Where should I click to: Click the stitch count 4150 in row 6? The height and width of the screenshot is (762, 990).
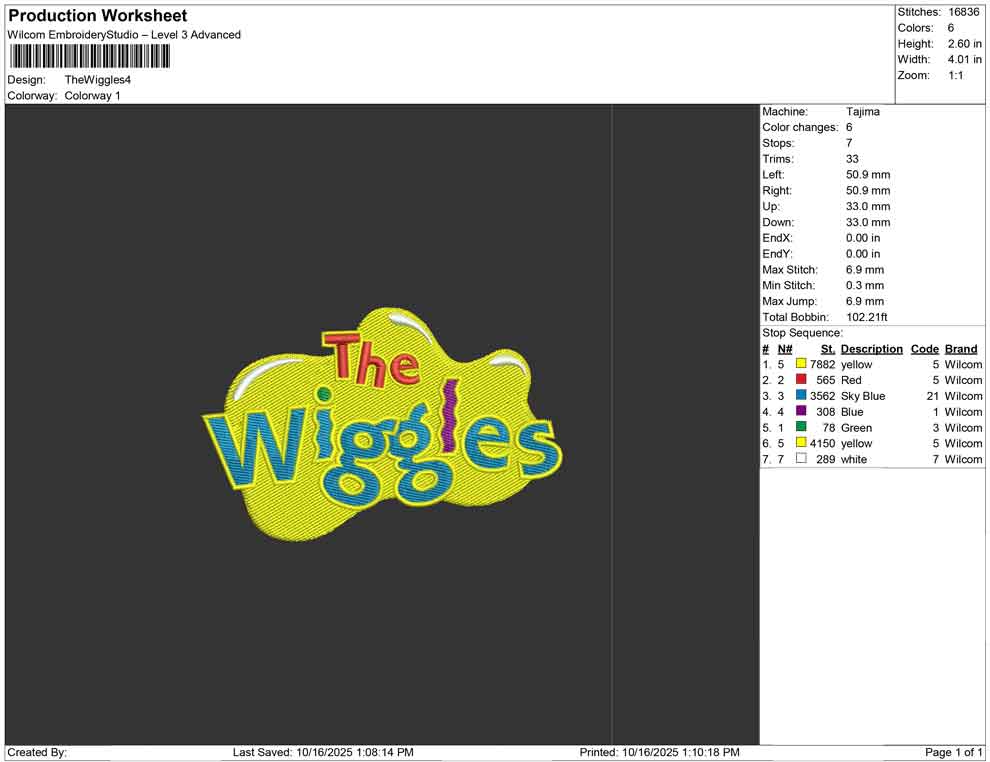823,443
